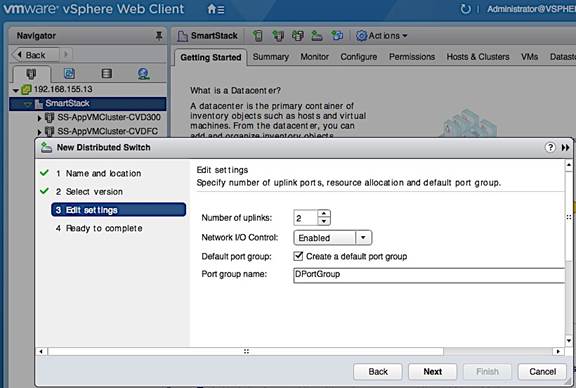This screenshot has width=576, height=388.
Task: Select the 192.168.155.13 tree item
Action: pyautogui.click(x=63, y=89)
